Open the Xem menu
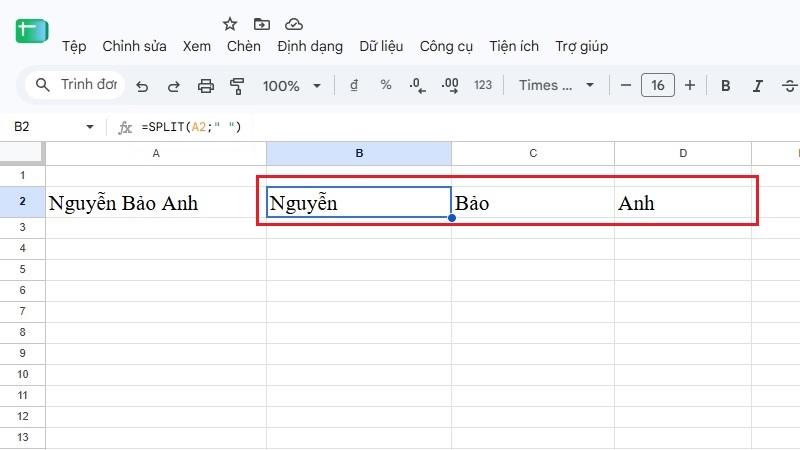Screen dimensions: 800x450 tap(196, 46)
